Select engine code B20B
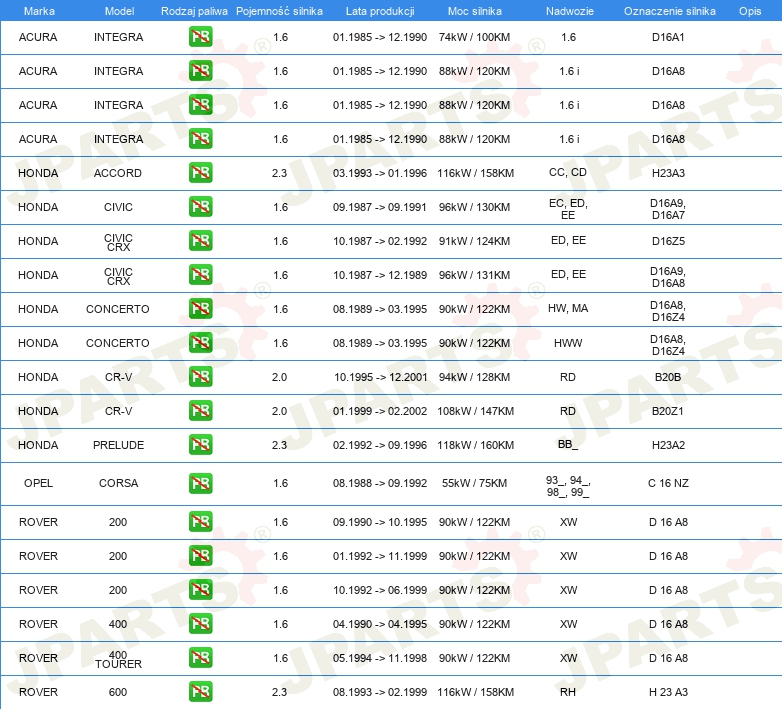782x709 pixels. pyautogui.click(x=667, y=377)
